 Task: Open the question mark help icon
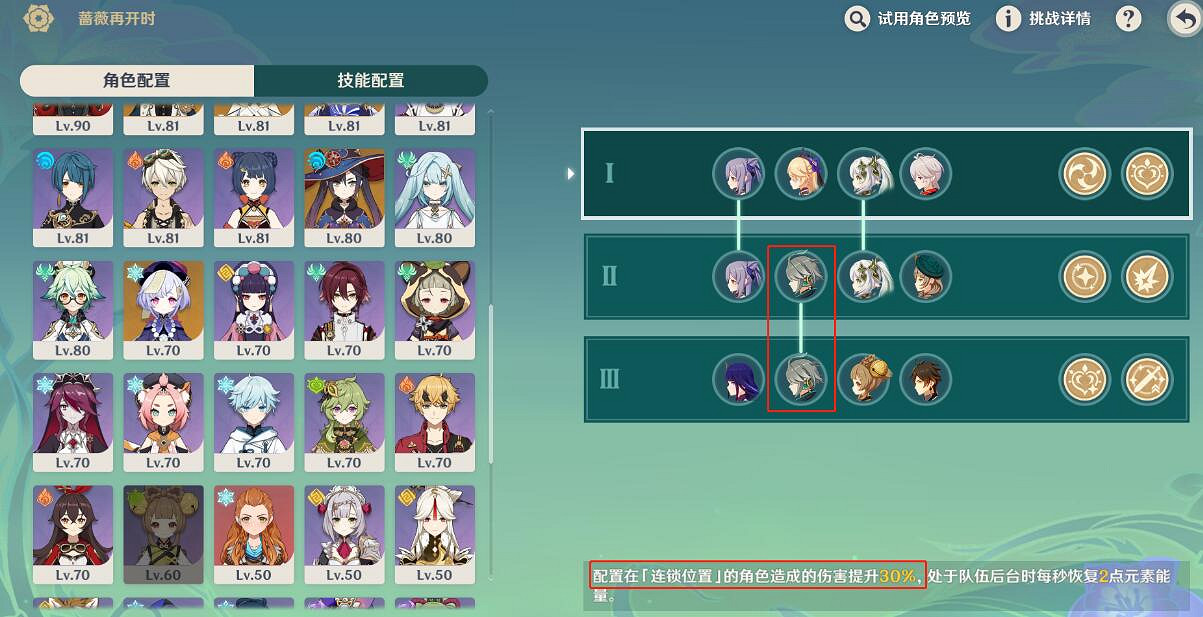click(1128, 18)
